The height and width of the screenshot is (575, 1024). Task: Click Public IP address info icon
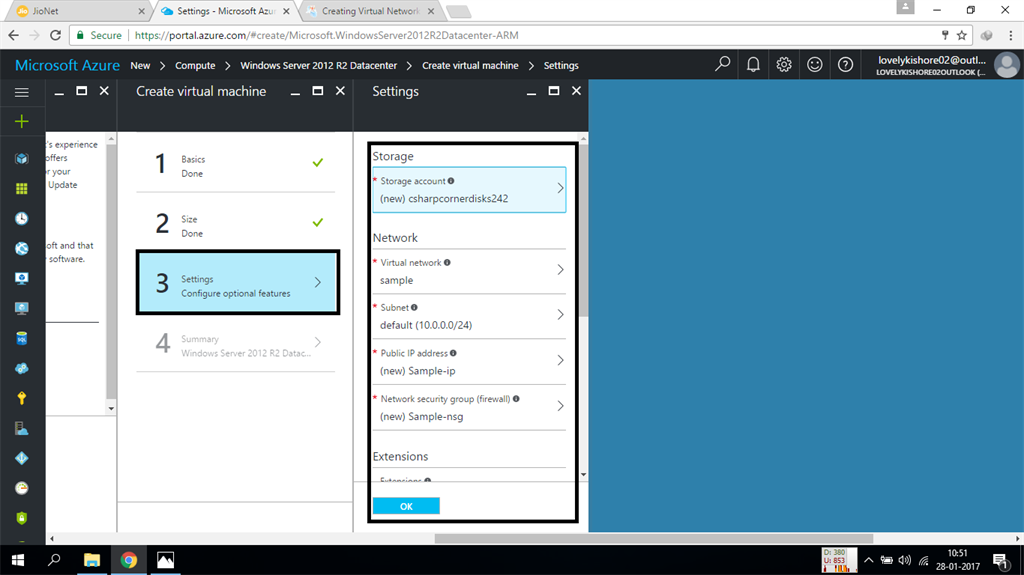point(453,353)
